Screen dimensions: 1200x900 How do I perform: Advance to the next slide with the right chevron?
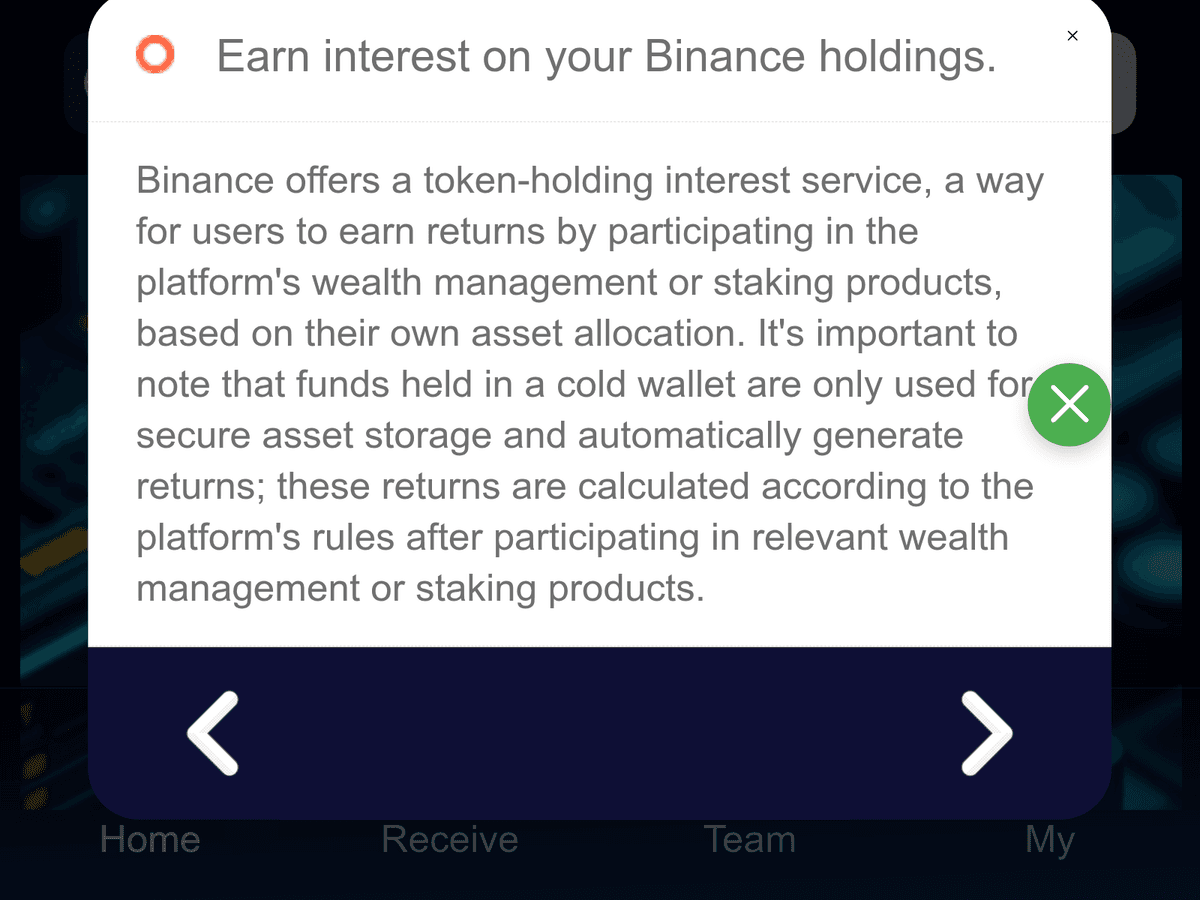[986, 733]
